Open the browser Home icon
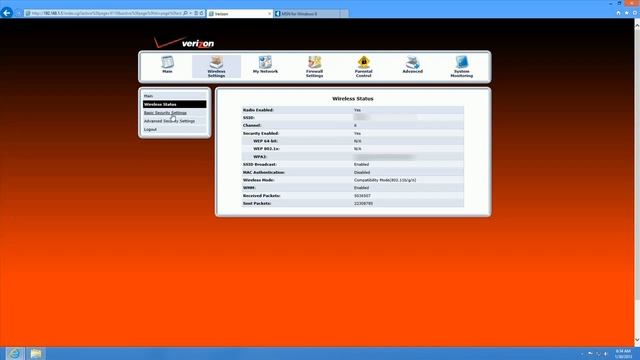The image size is (640, 360). [618, 13]
